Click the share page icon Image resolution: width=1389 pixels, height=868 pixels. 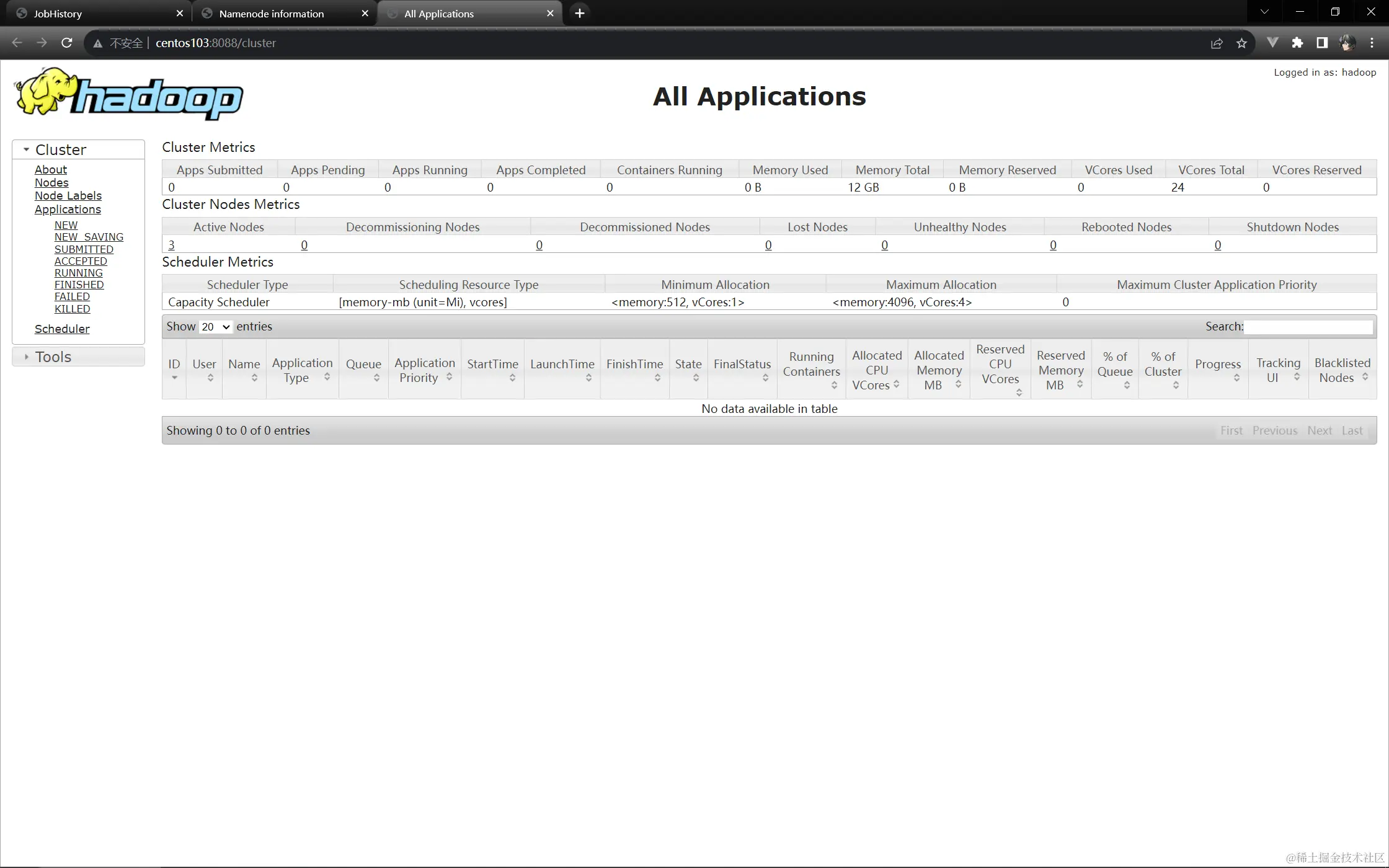1217,43
